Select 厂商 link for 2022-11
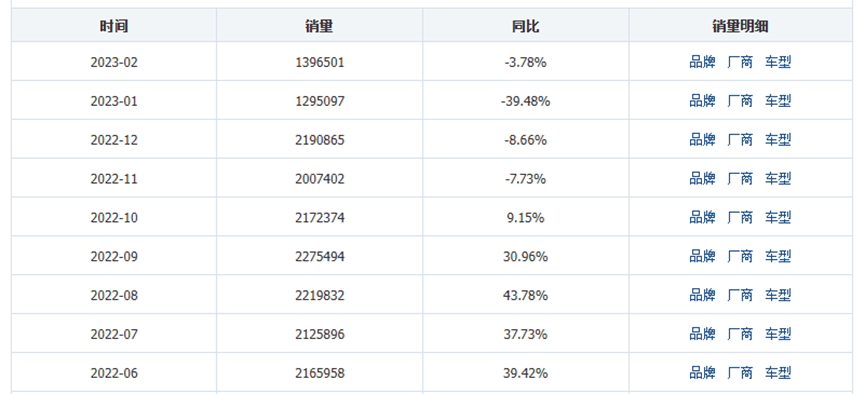The height and width of the screenshot is (394, 865). tap(740, 179)
